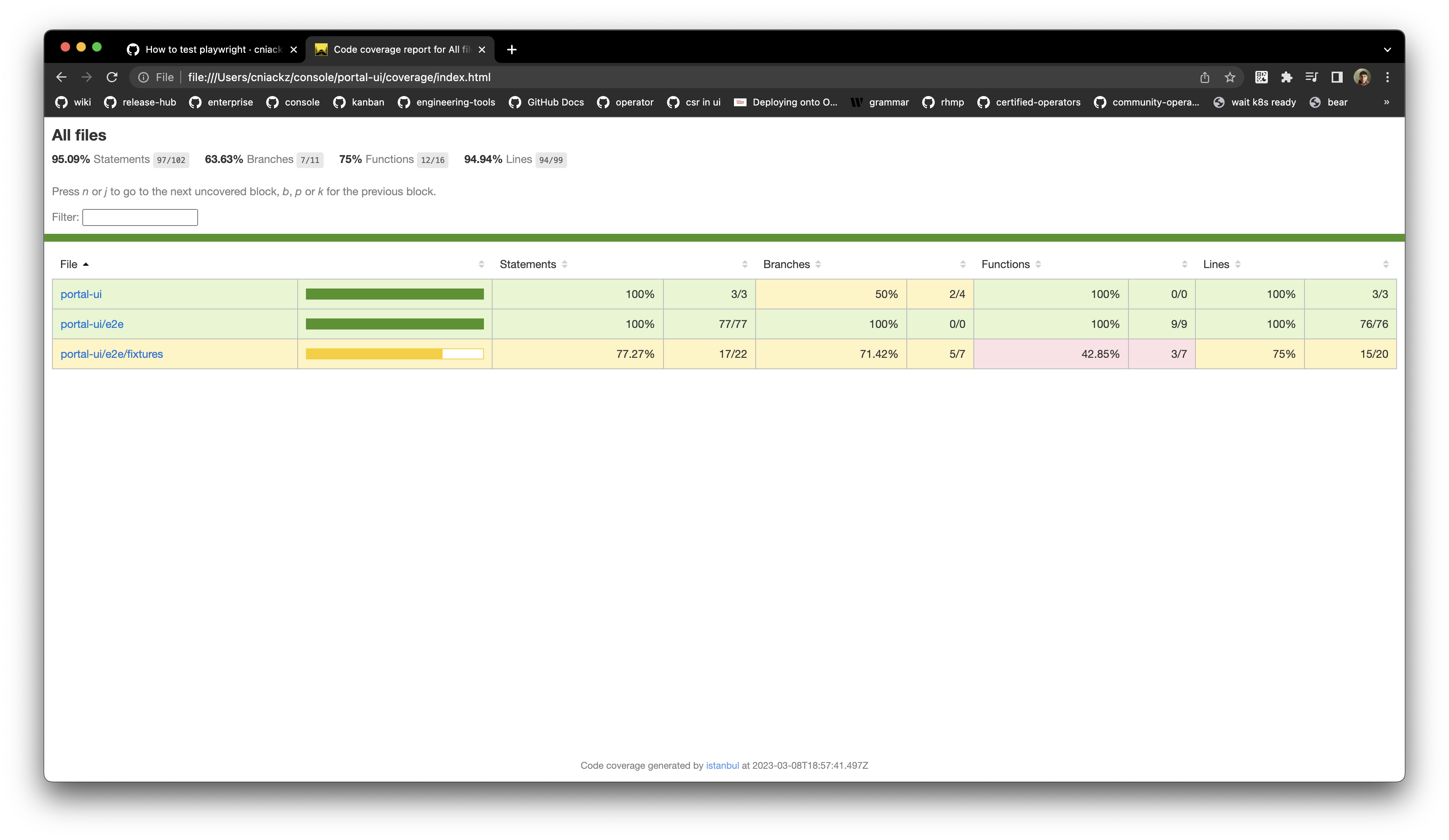
Task: Open a new browser tab
Action: click(512, 50)
